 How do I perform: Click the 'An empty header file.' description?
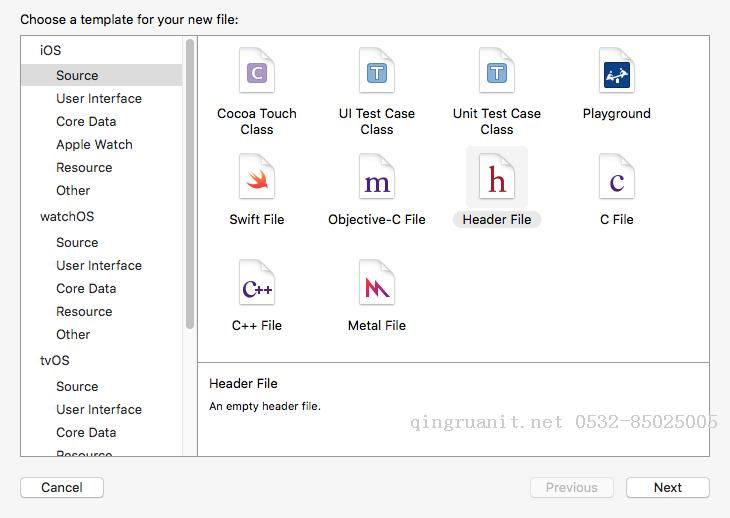point(265,406)
